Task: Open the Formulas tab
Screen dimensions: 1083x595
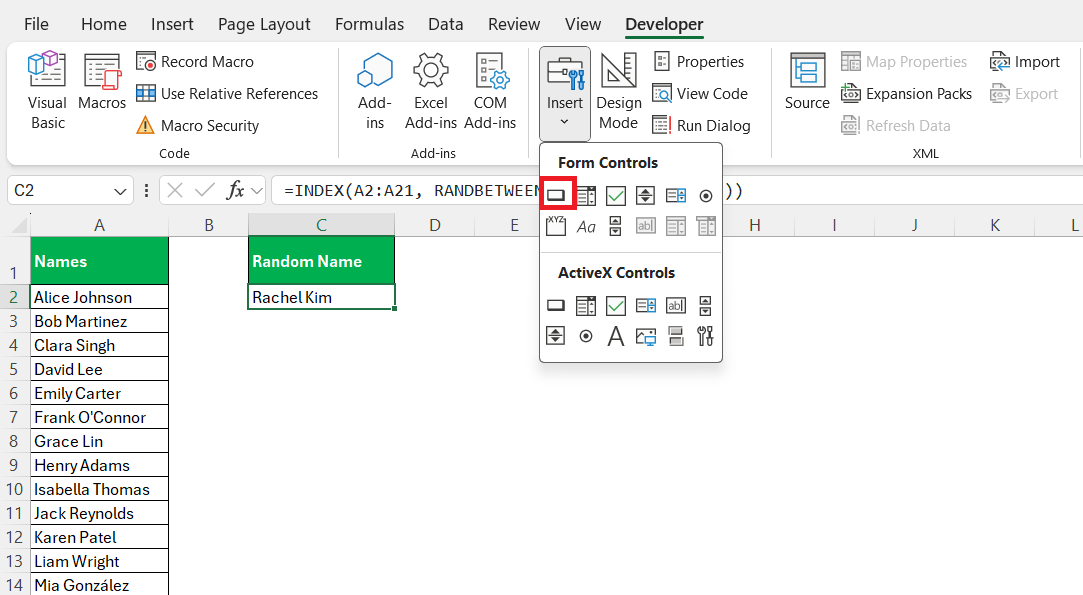Action: pos(370,24)
